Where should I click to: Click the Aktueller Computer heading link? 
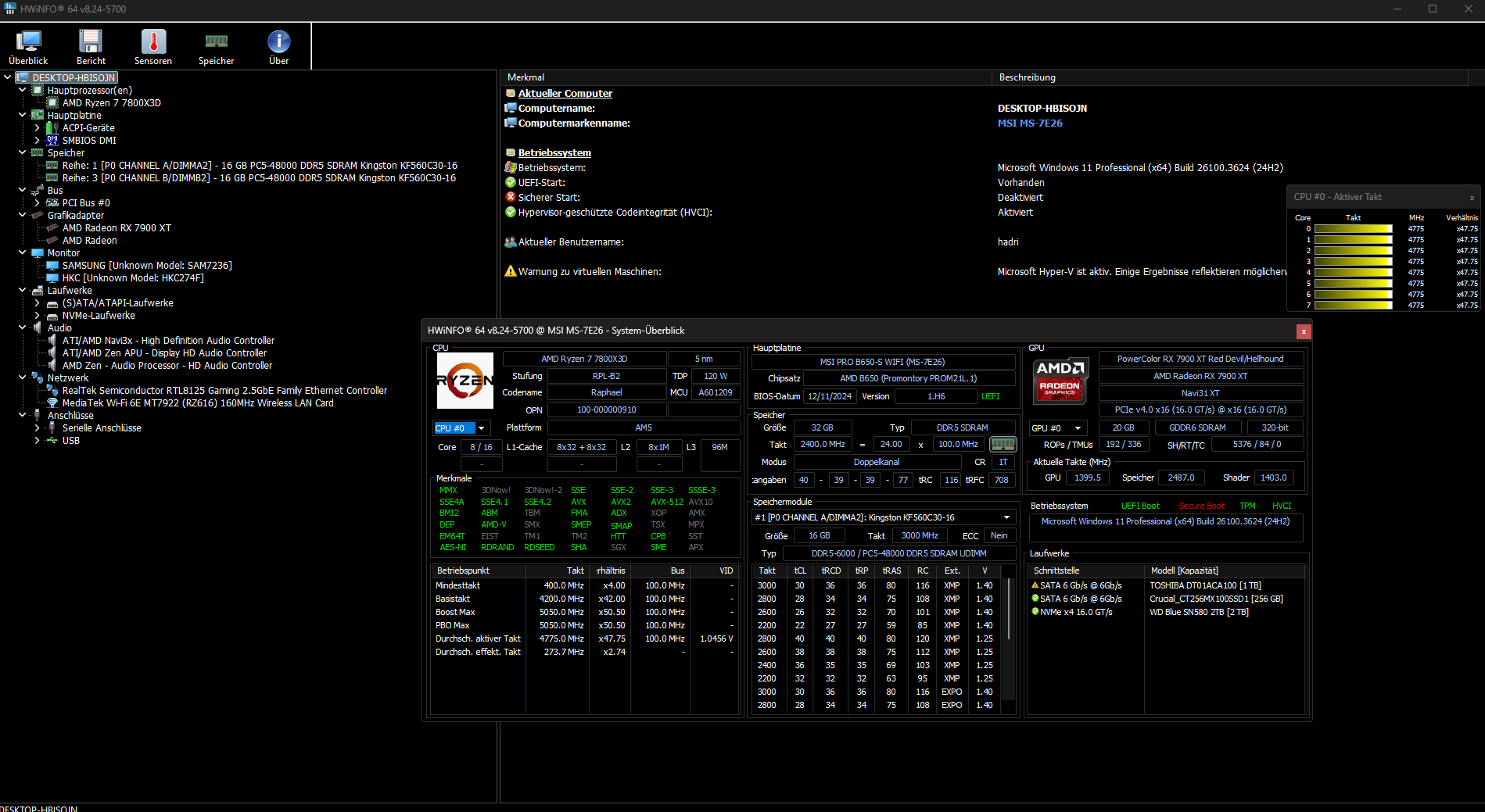click(565, 94)
